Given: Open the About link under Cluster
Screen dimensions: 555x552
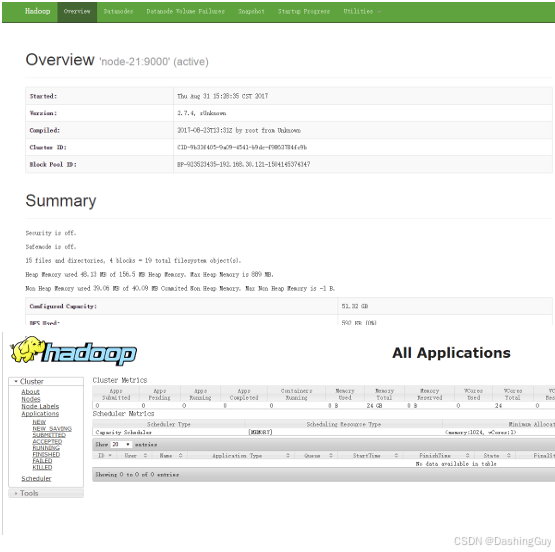Looking at the screenshot, I should [30, 392].
